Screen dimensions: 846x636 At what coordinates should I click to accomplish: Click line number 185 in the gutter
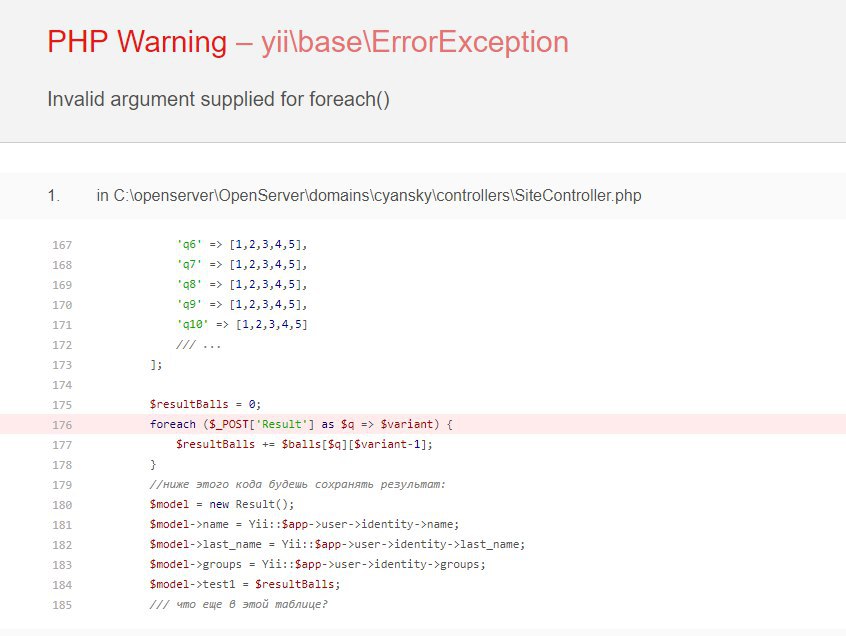61,604
